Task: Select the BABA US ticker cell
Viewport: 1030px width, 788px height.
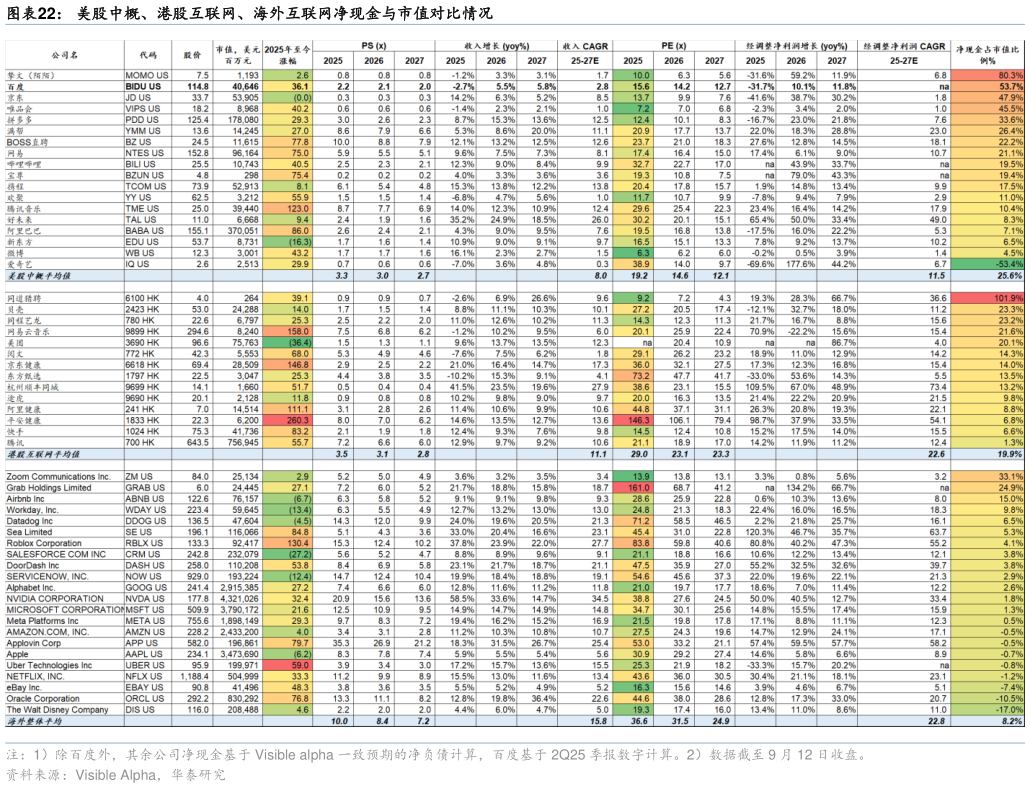Action: [x=144, y=229]
